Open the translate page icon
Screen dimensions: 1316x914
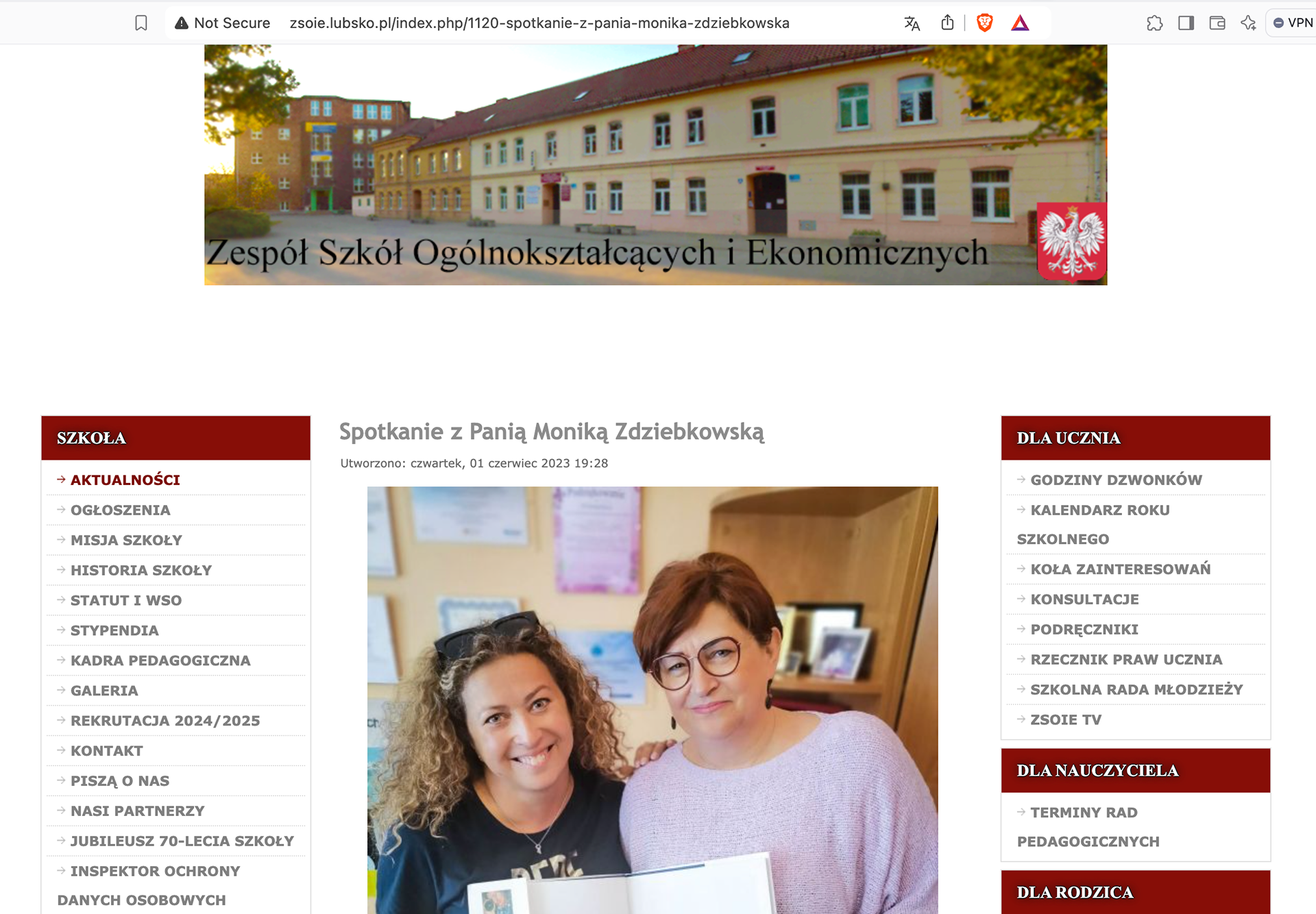click(912, 23)
